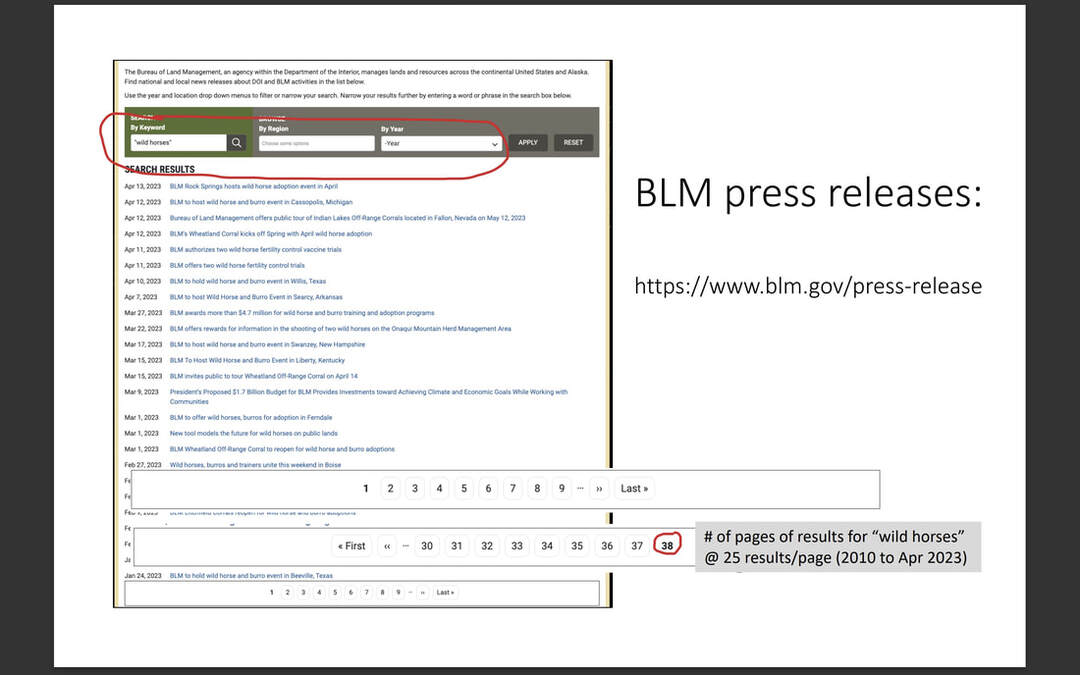This screenshot has height=675, width=1080.
Task: Select results page 34
Action: [547, 546]
